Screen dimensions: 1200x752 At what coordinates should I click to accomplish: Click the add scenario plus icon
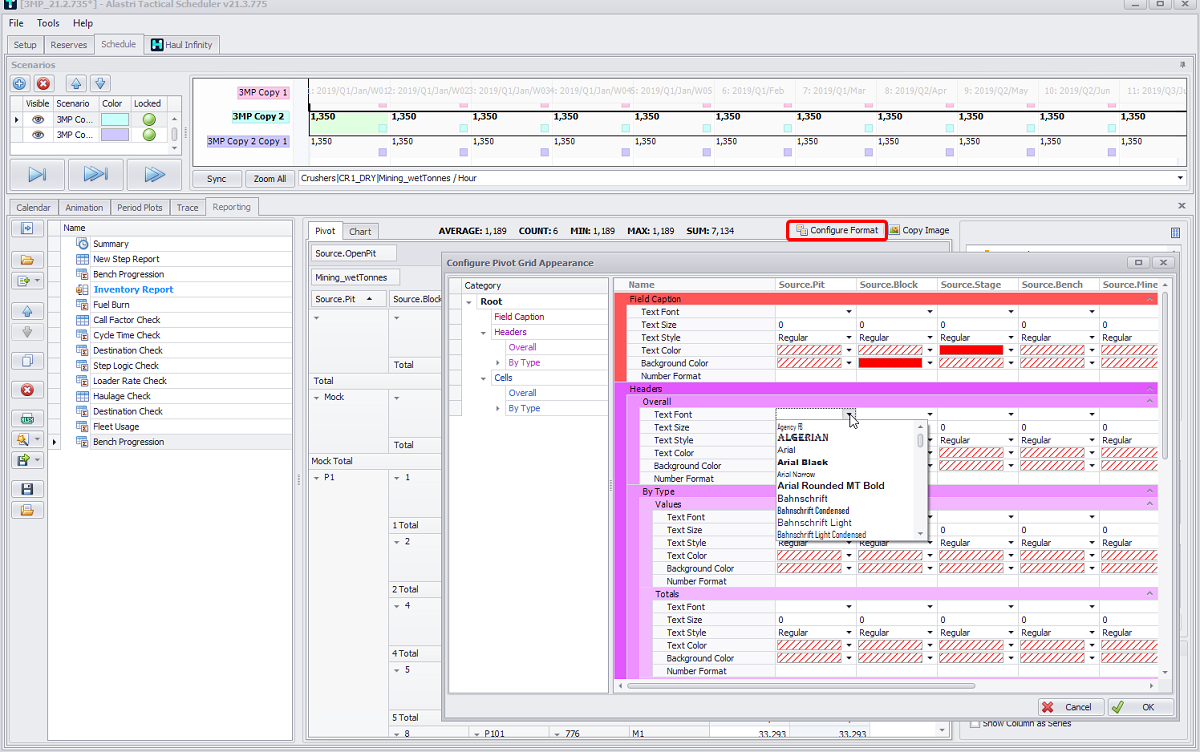click(x=20, y=84)
